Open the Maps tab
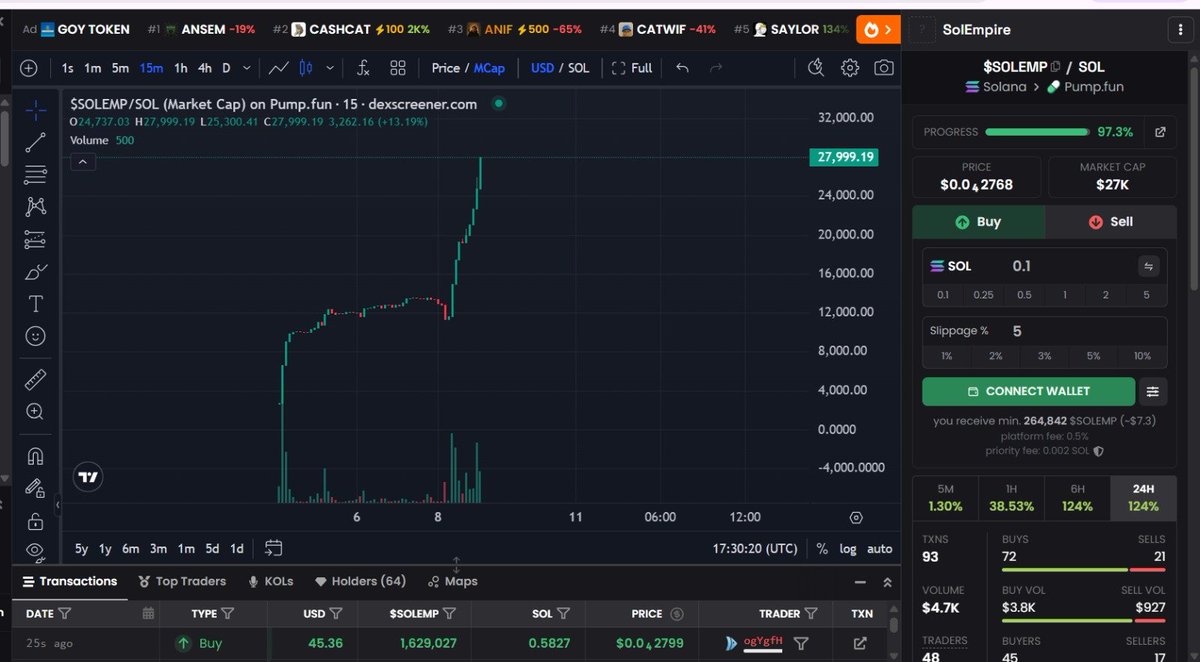The height and width of the screenshot is (662, 1200). click(452, 581)
